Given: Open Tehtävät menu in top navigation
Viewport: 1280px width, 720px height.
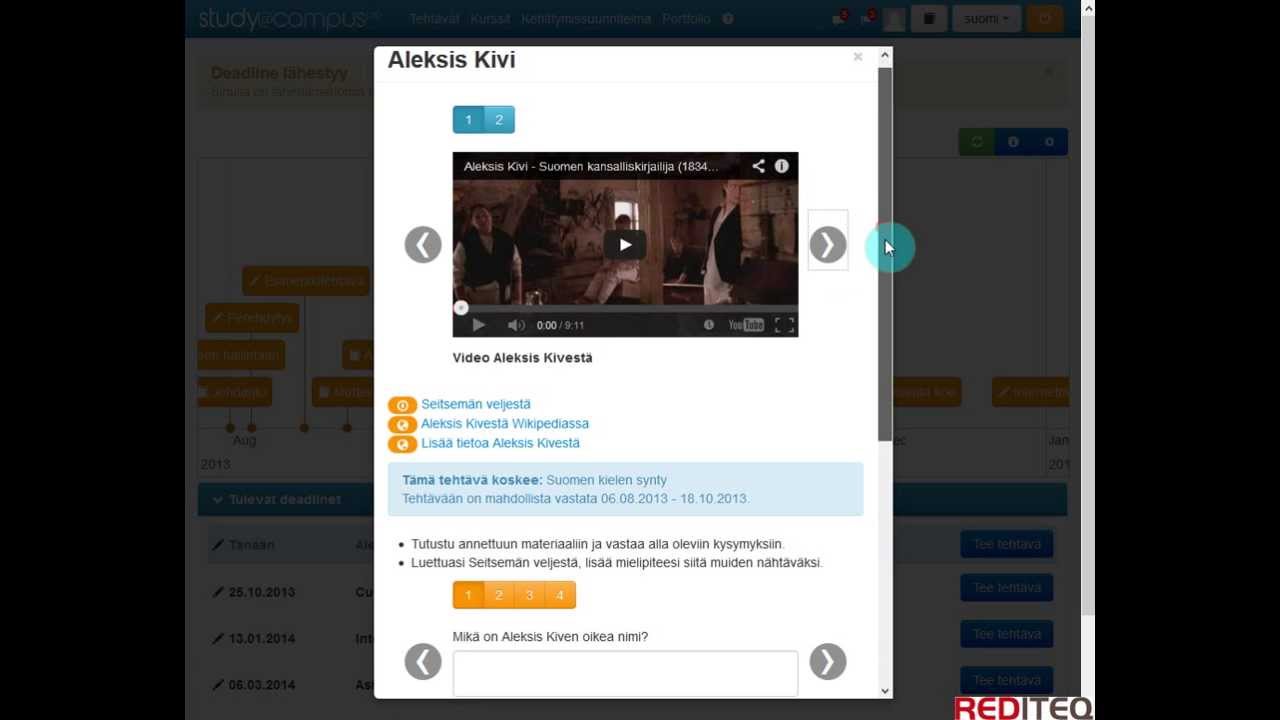Looking at the screenshot, I should pyautogui.click(x=436, y=19).
